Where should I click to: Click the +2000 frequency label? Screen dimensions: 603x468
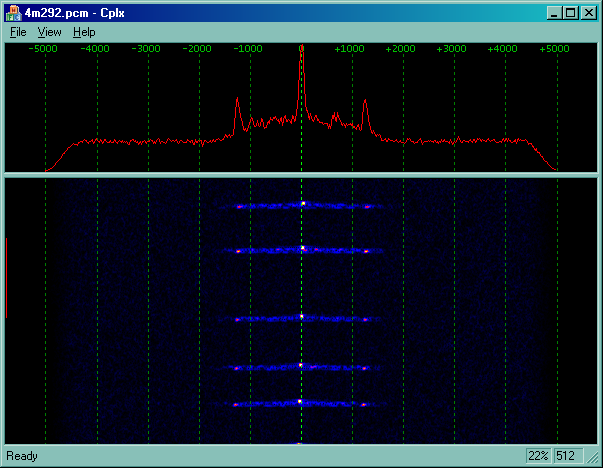(400, 49)
